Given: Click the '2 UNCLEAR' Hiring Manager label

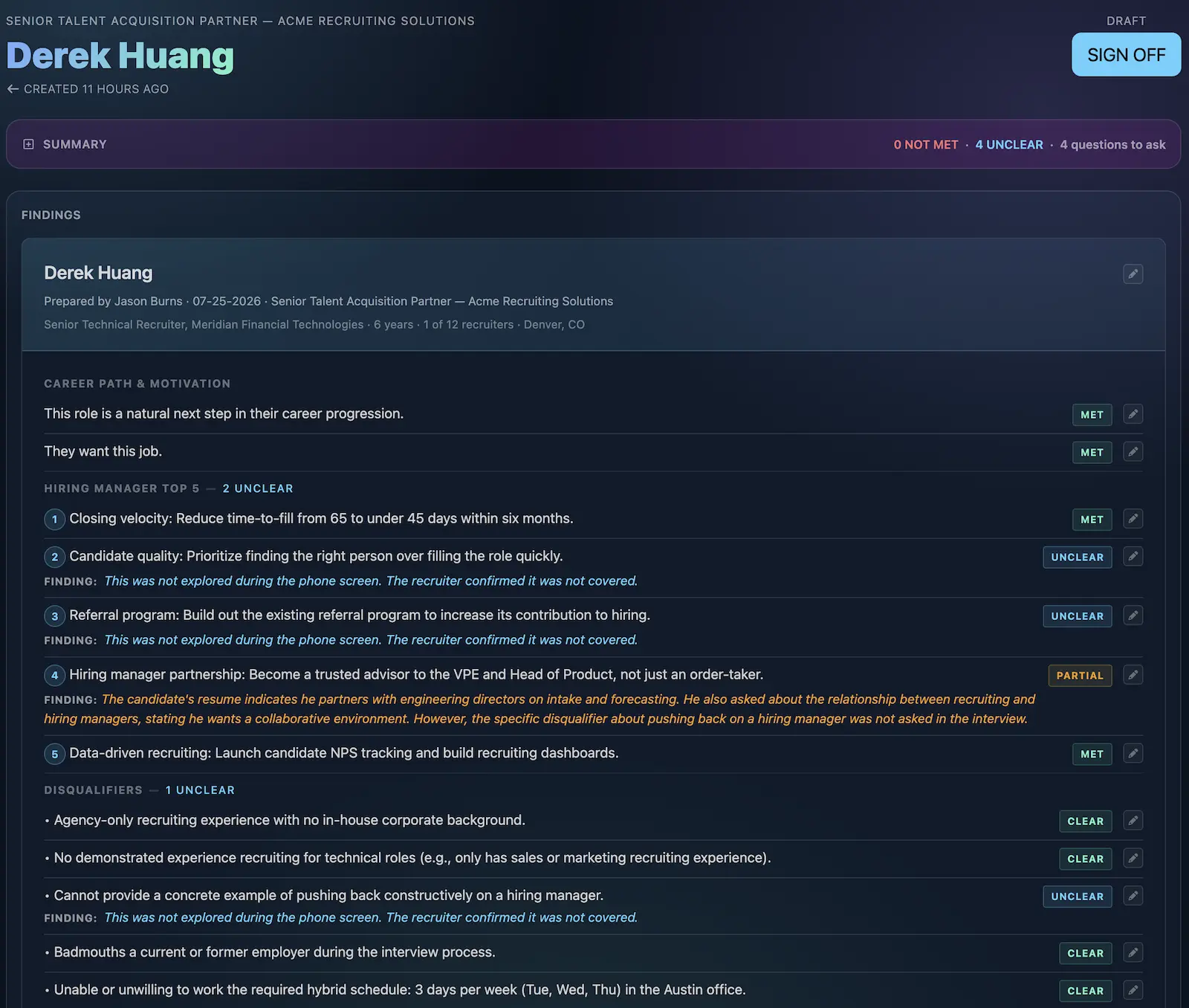Looking at the screenshot, I should tap(258, 488).
